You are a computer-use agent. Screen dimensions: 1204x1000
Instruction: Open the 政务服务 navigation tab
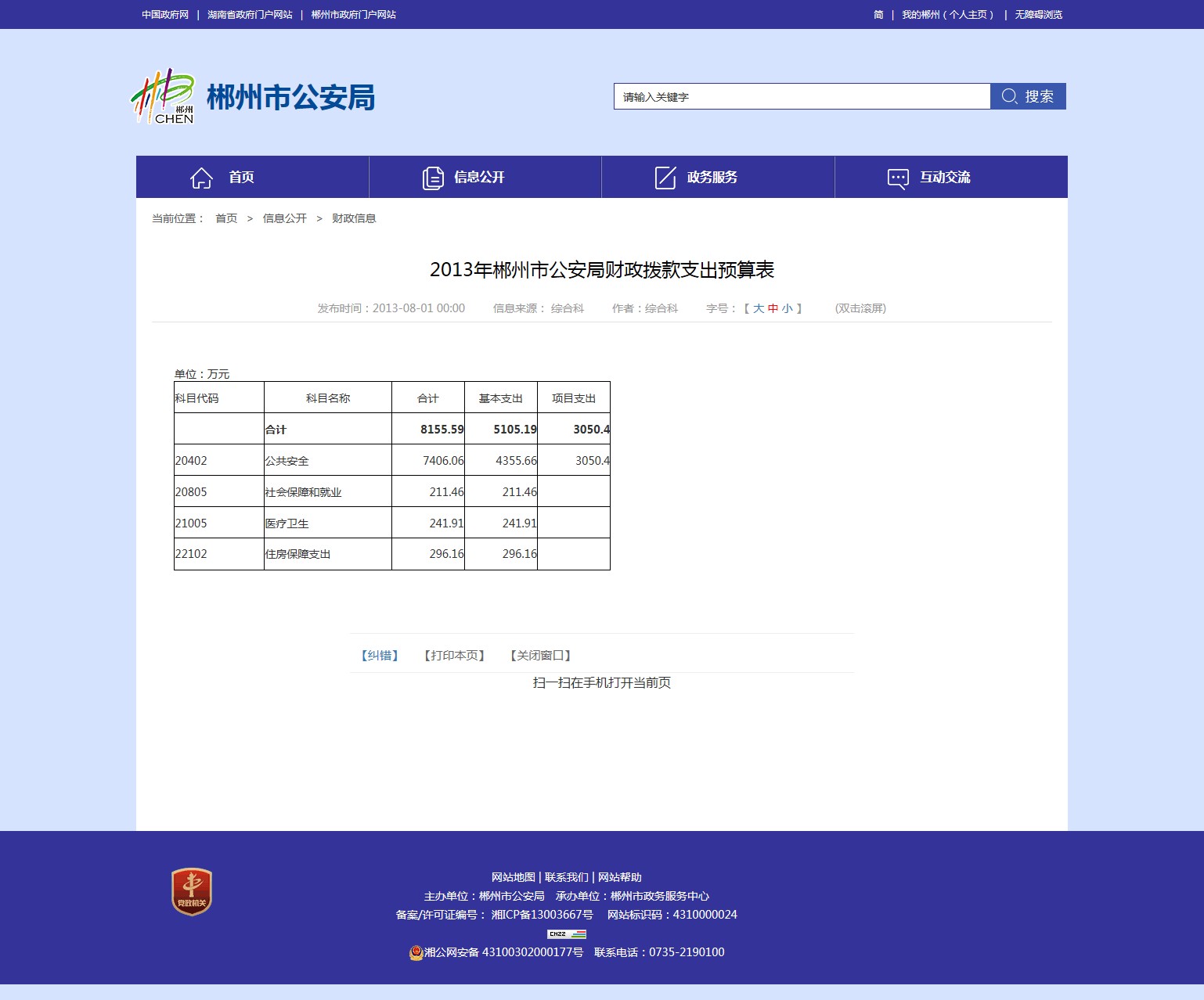point(718,177)
